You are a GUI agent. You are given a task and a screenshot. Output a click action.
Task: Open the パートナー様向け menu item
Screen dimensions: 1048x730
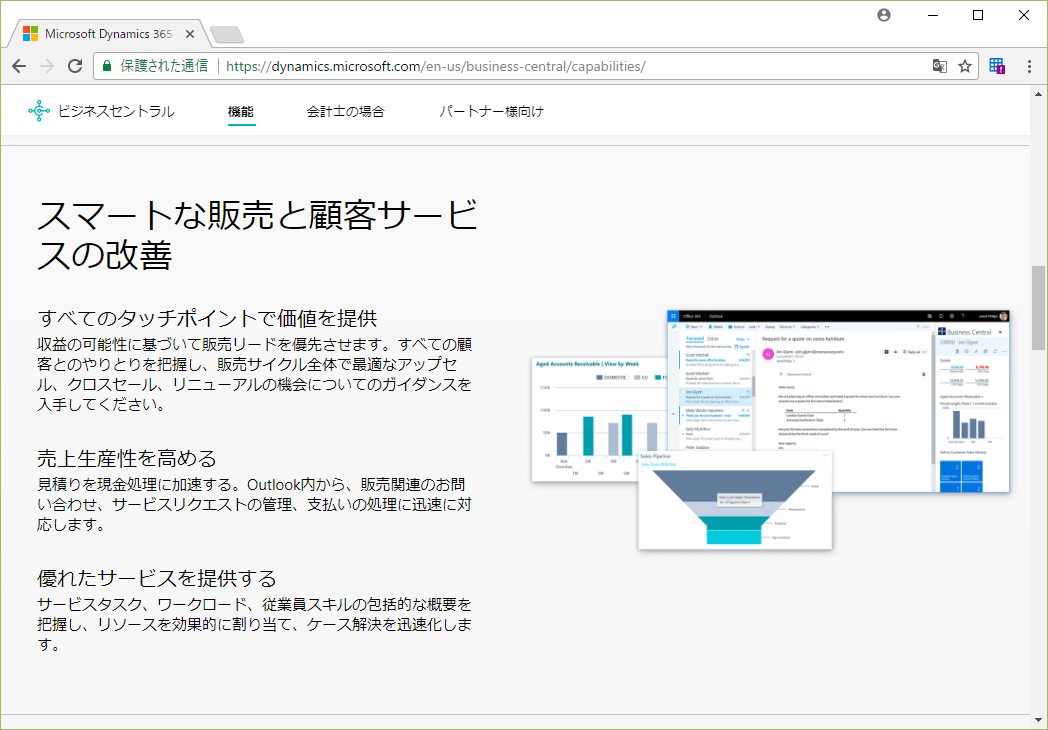[491, 112]
